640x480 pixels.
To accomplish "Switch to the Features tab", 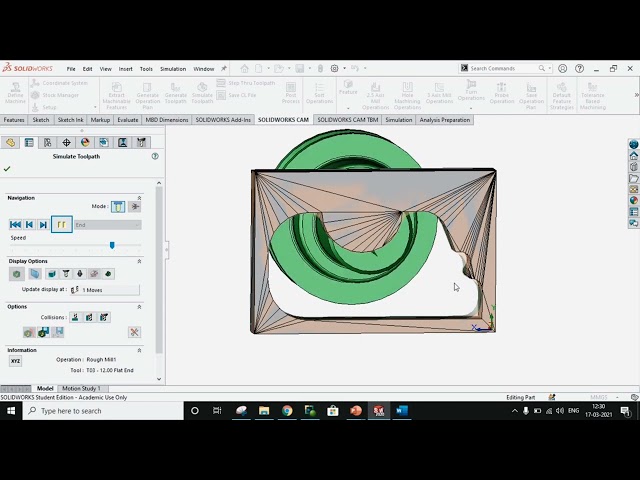I will coord(14,120).
